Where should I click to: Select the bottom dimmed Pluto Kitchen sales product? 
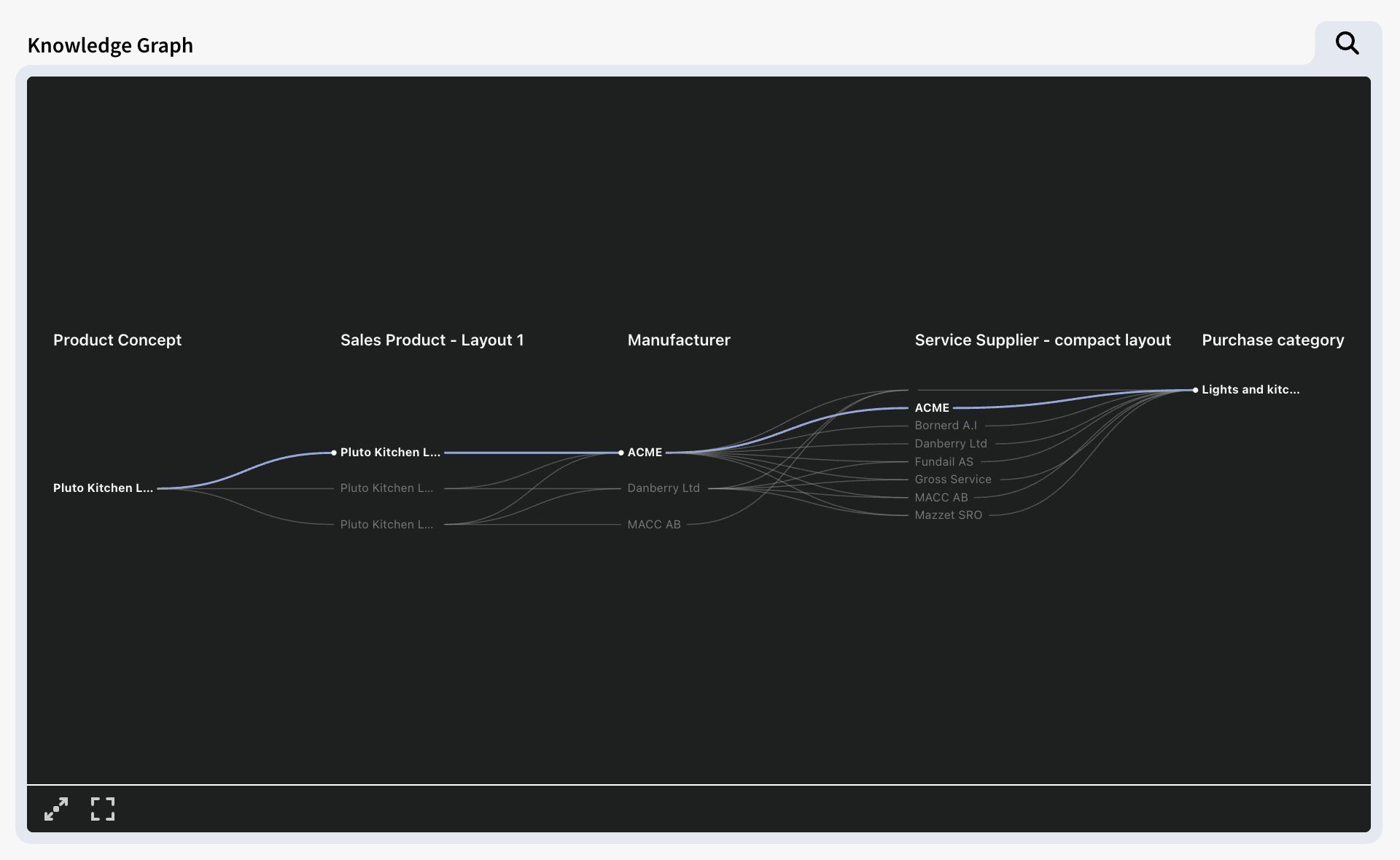pyautogui.click(x=386, y=525)
